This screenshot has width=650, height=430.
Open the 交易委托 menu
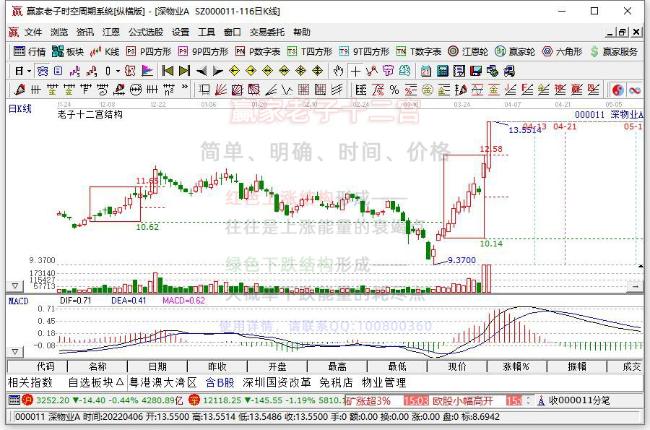[x=267, y=32]
